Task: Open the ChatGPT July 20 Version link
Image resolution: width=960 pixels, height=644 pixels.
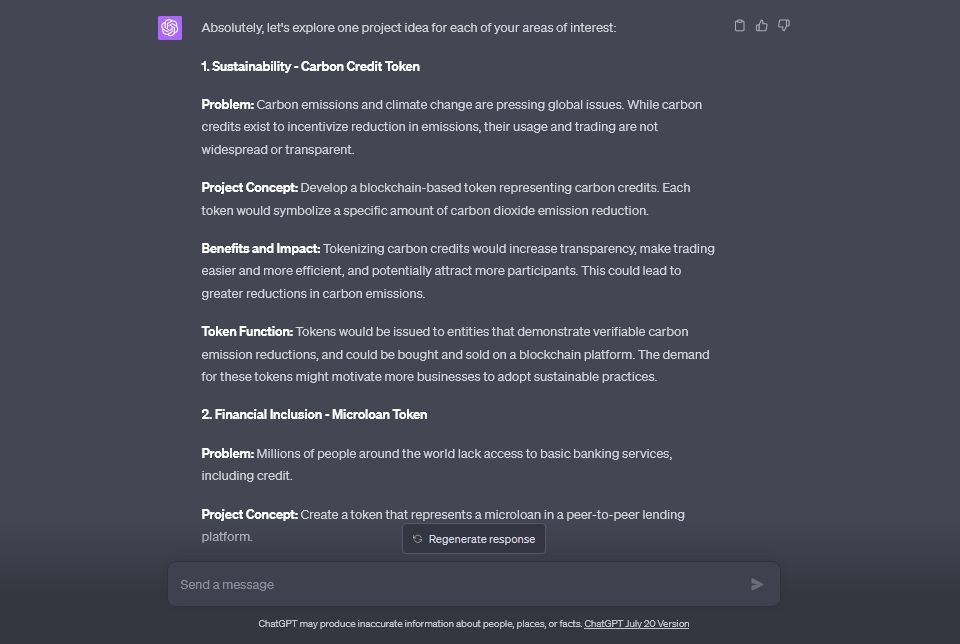Action: pos(636,623)
